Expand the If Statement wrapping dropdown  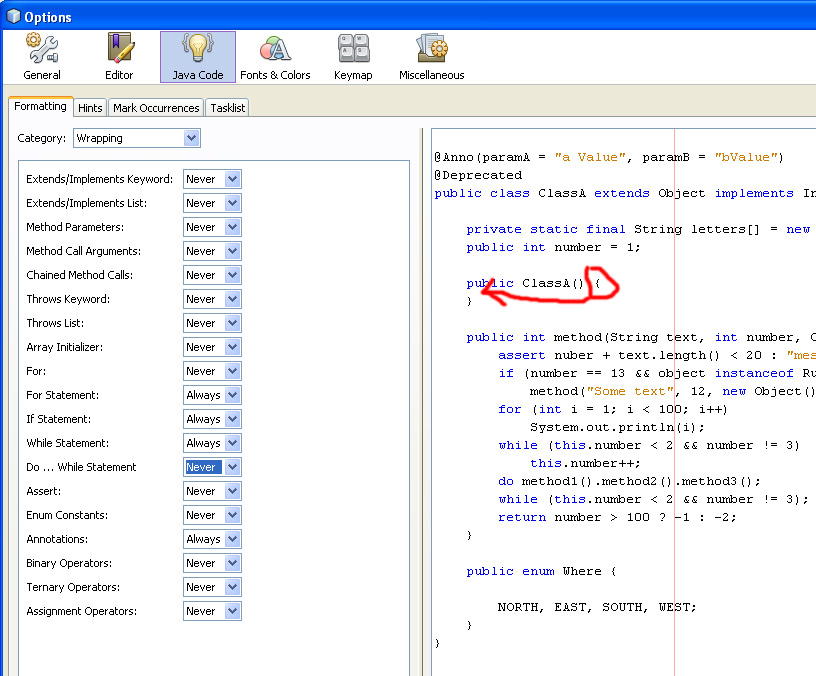tap(212, 419)
